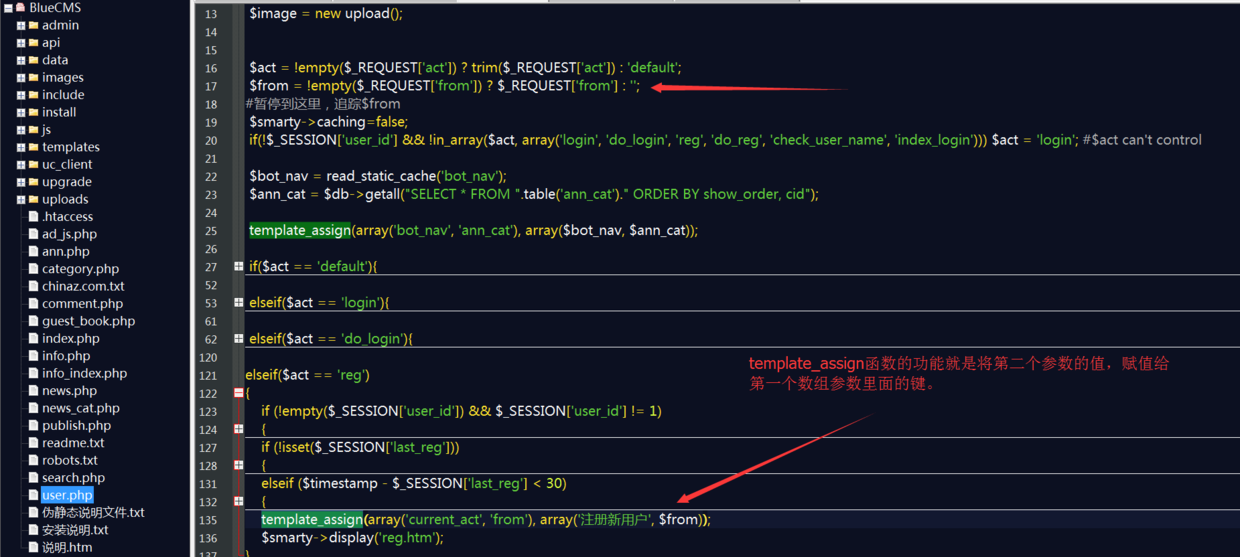Click the '#暂停到这里，追踪$from' comment line

(323, 104)
